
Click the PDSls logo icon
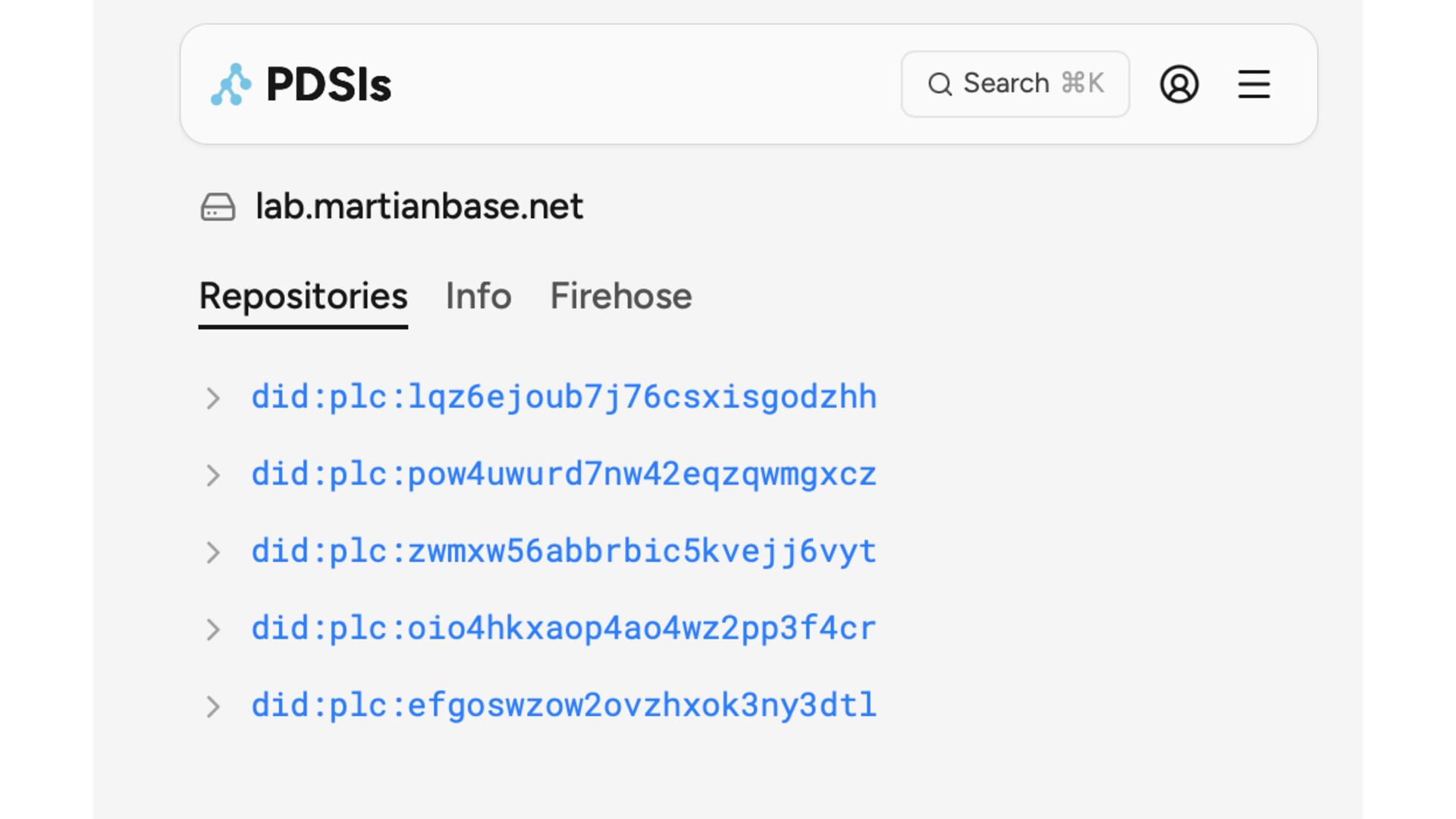click(231, 84)
